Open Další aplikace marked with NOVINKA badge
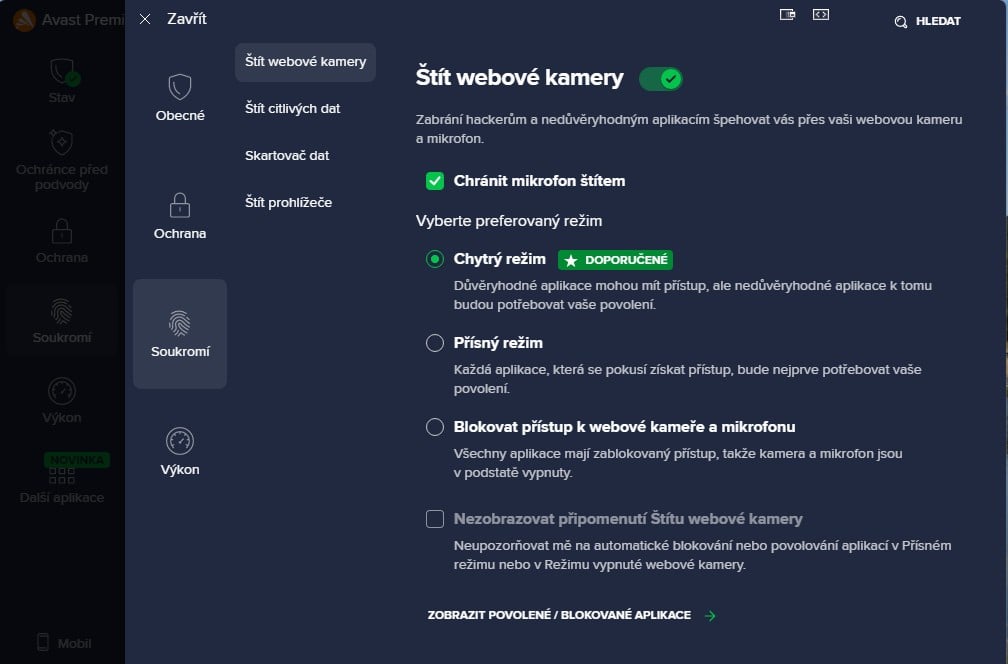 (61, 478)
